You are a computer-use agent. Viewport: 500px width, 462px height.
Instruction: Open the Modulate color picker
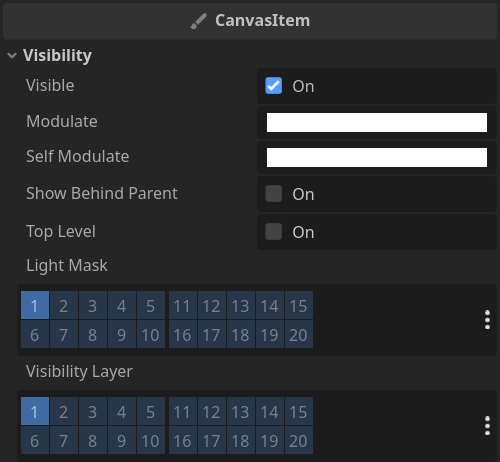tap(377, 122)
